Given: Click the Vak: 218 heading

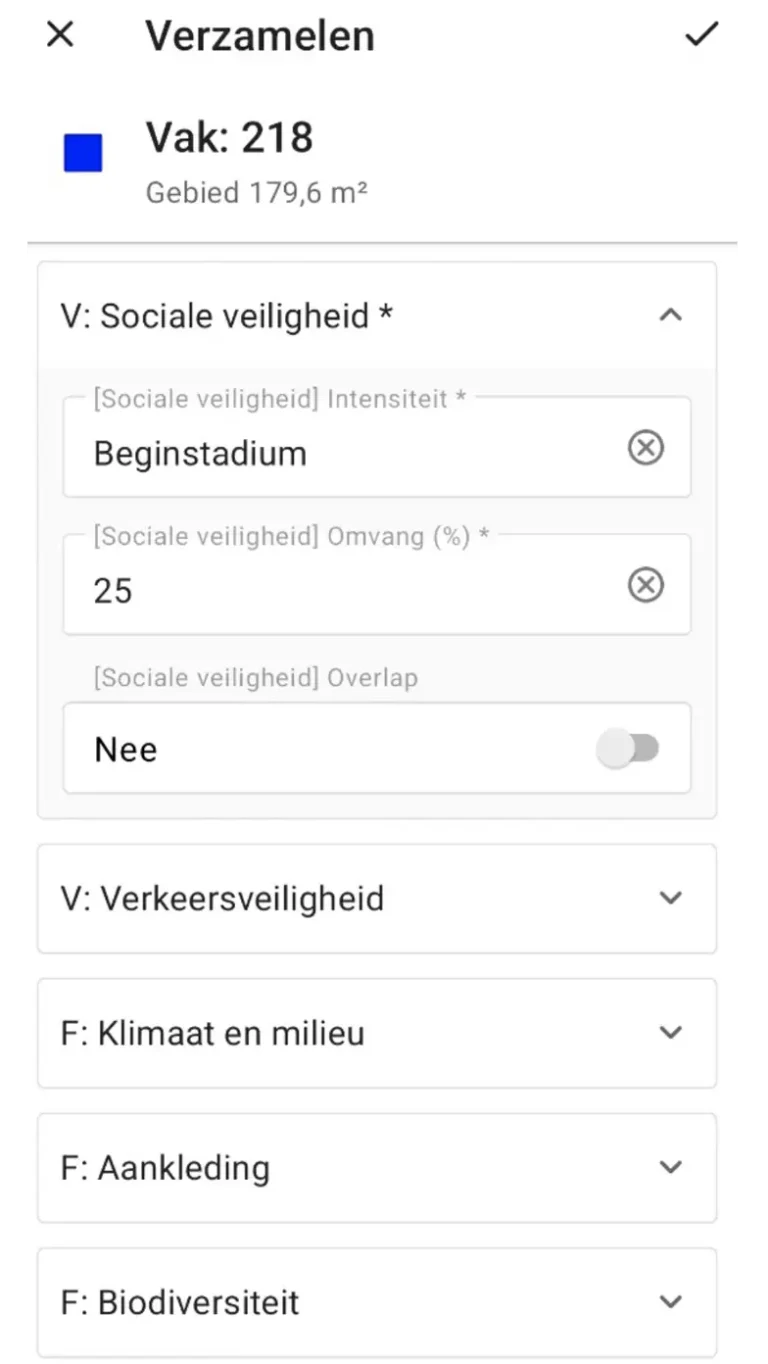Looking at the screenshot, I should pos(229,138).
